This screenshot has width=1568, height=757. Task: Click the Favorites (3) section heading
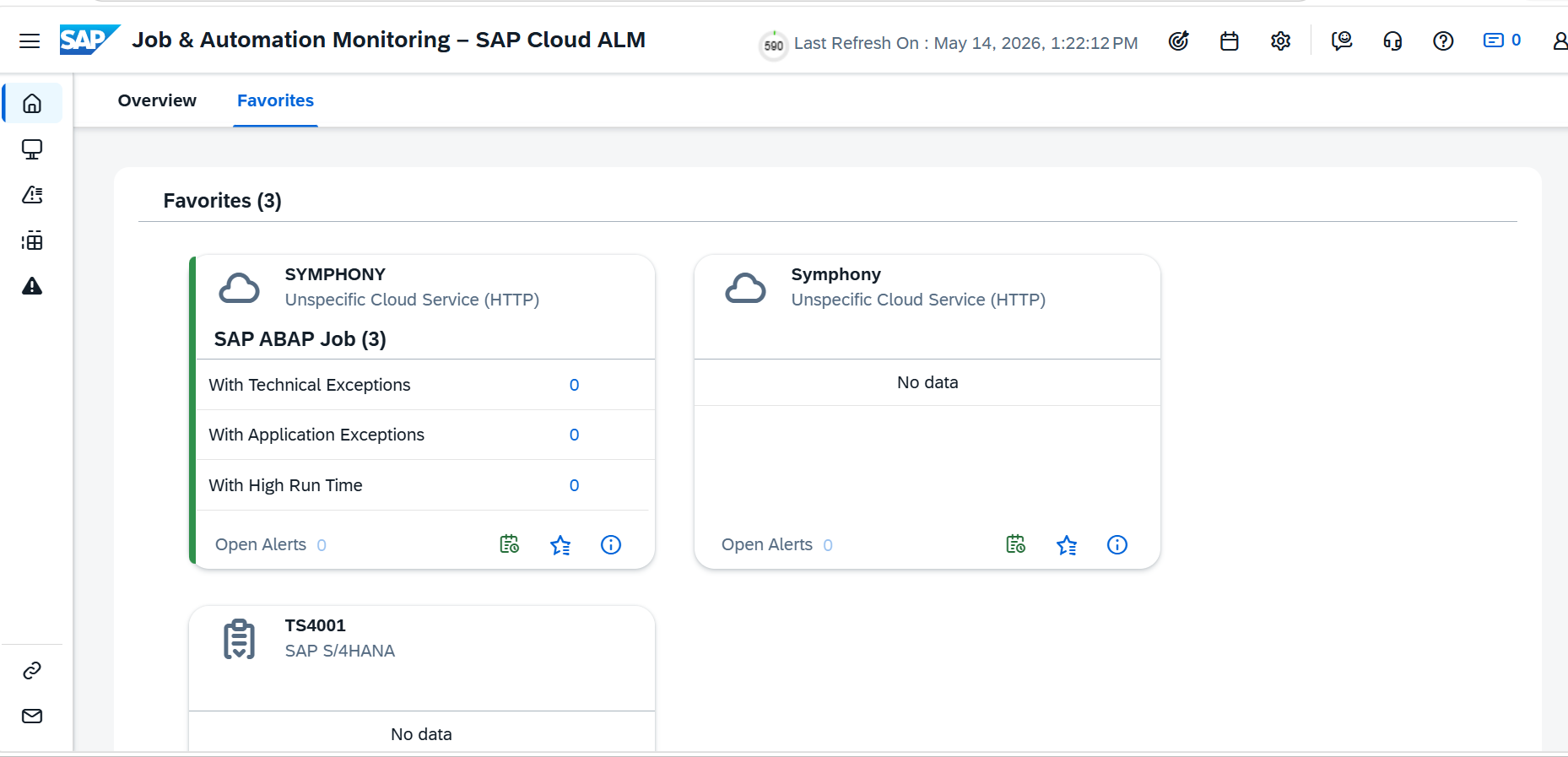222,201
